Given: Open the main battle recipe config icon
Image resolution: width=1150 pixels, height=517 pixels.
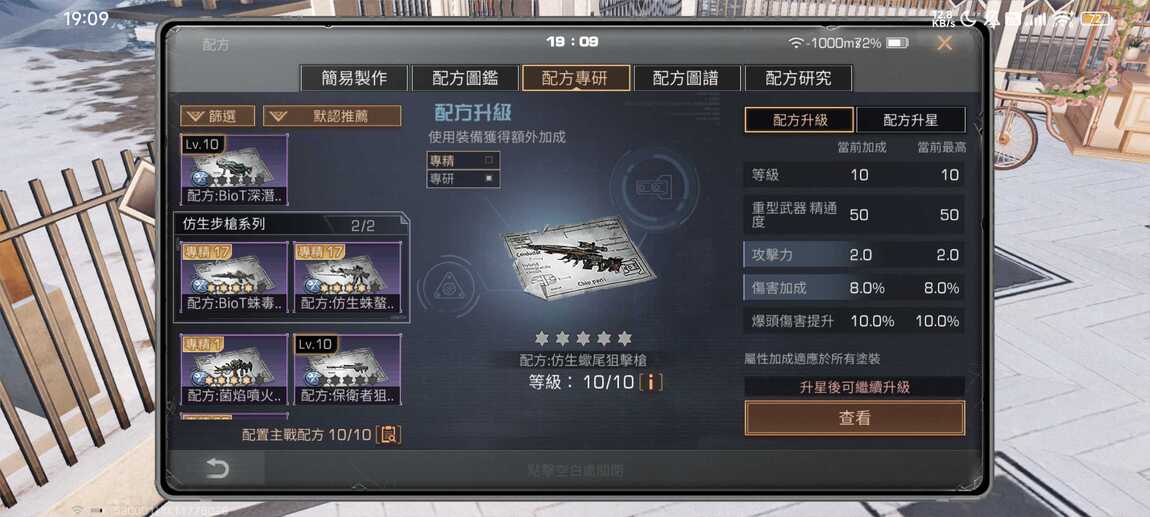Looking at the screenshot, I should pyautogui.click(x=389, y=434).
